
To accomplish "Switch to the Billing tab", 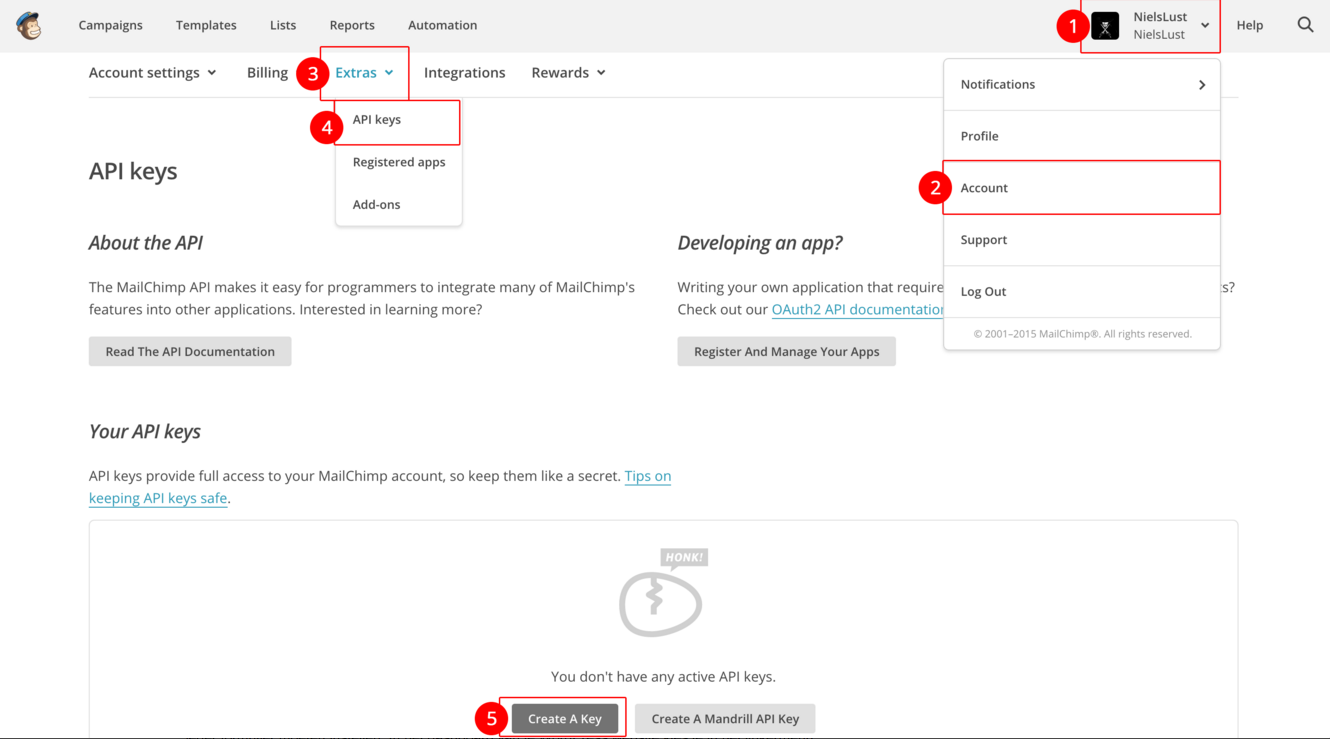I will pyautogui.click(x=267, y=72).
